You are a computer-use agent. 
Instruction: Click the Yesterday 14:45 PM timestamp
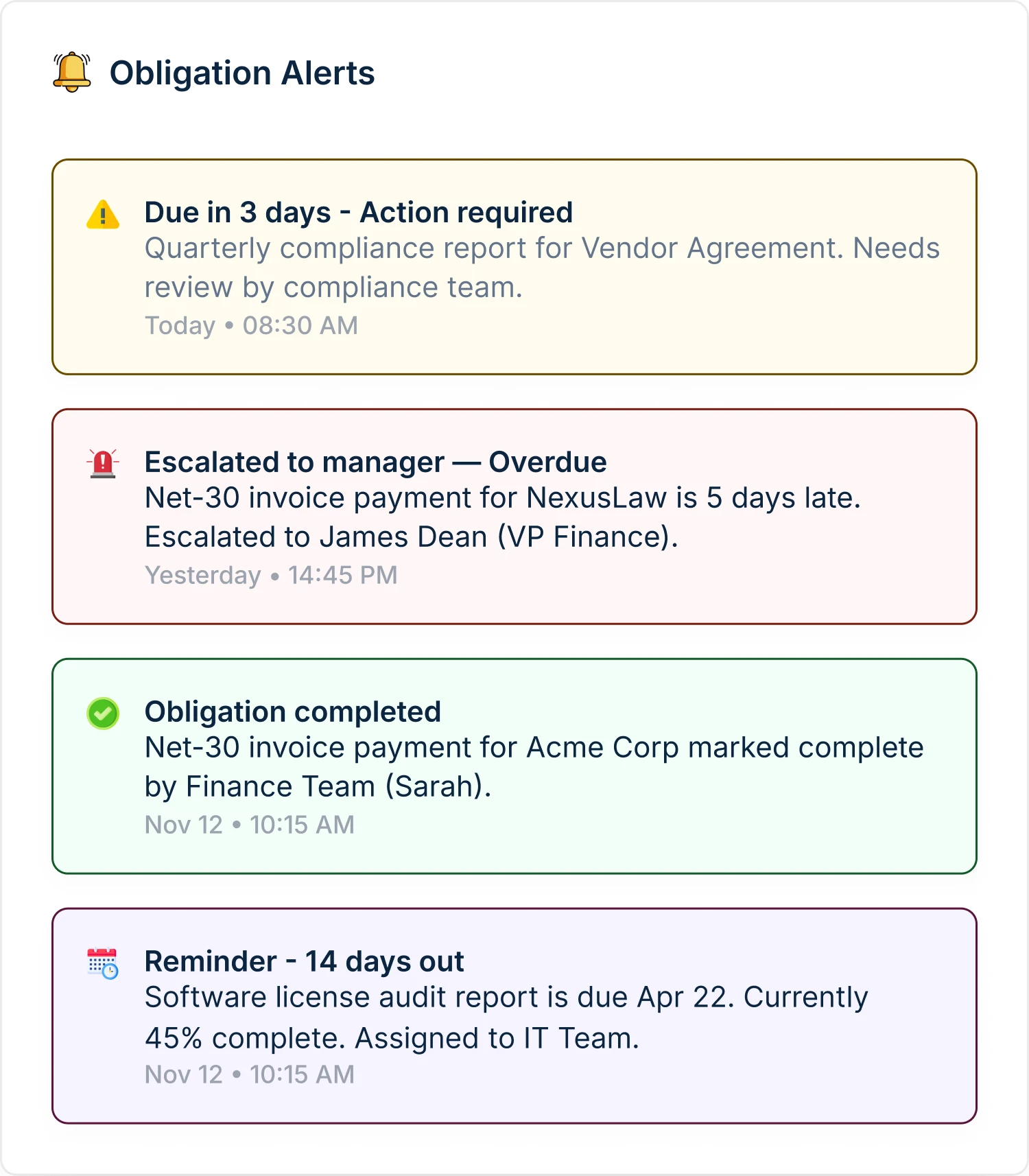coord(271,575)
